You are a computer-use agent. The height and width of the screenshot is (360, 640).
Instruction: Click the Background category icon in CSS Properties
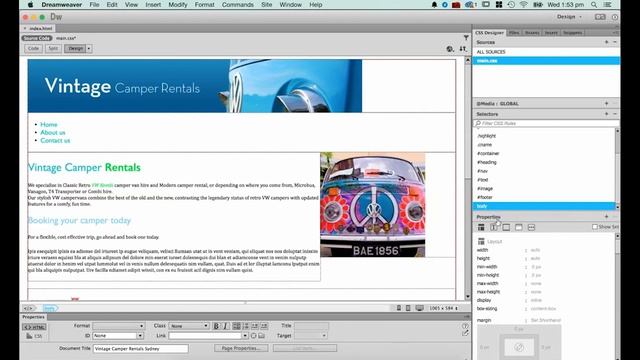pyautogui.click(x=519, y=227)
